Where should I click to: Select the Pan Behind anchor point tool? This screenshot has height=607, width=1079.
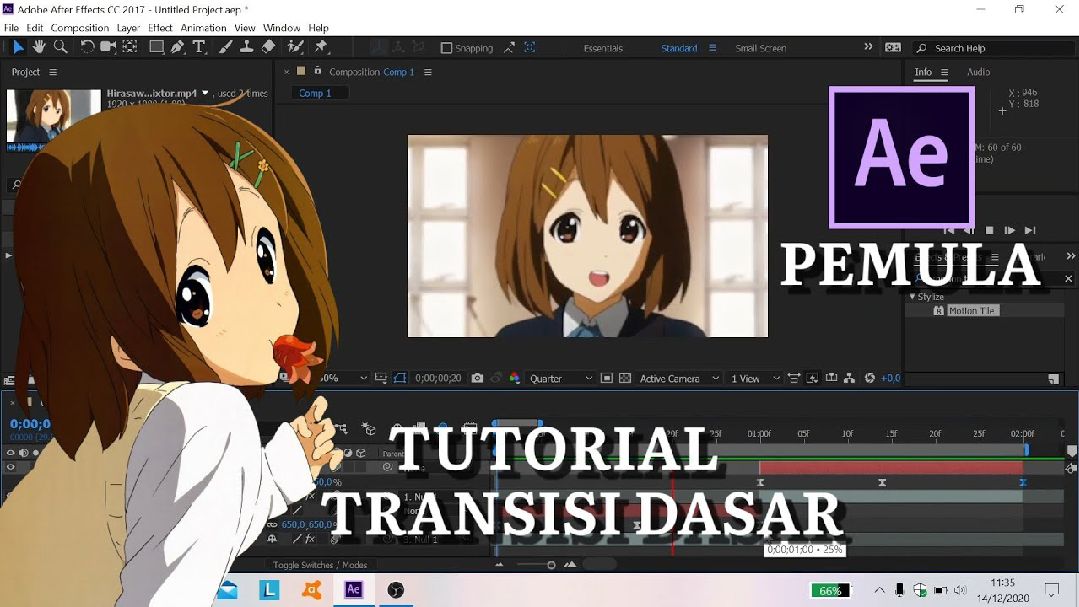(129, 47)
